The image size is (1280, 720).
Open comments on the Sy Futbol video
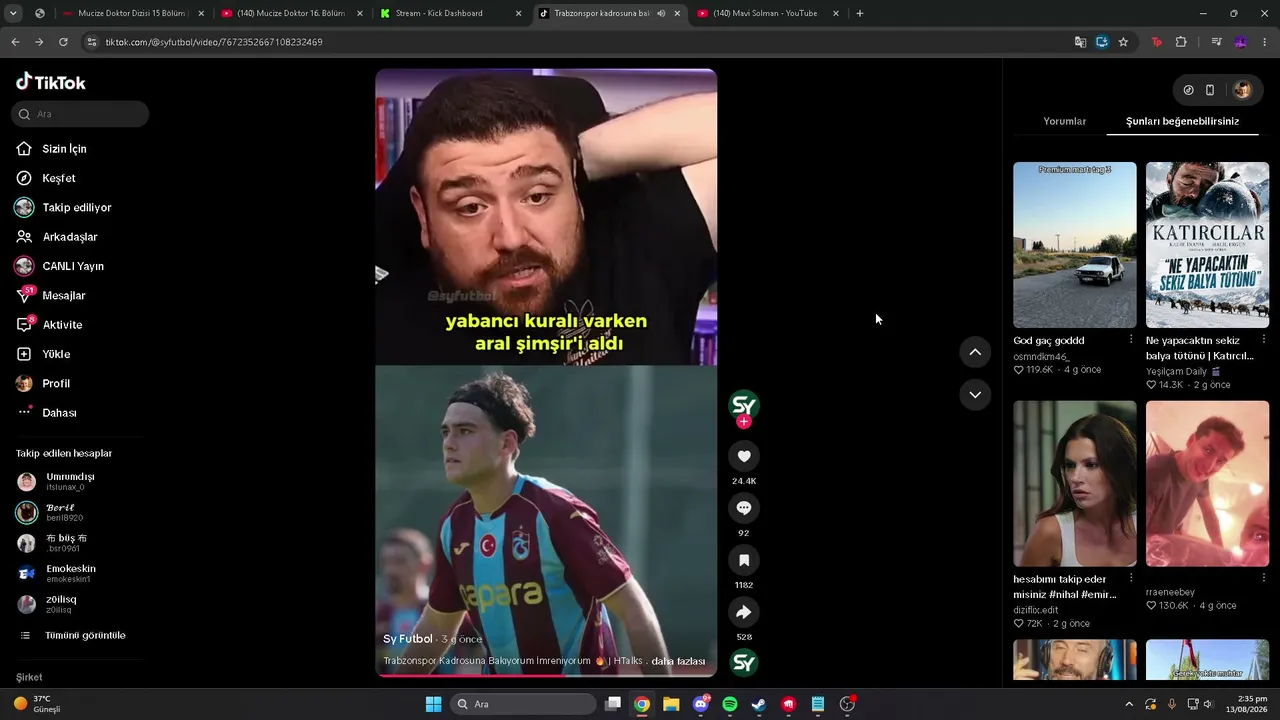click(744, 508)
